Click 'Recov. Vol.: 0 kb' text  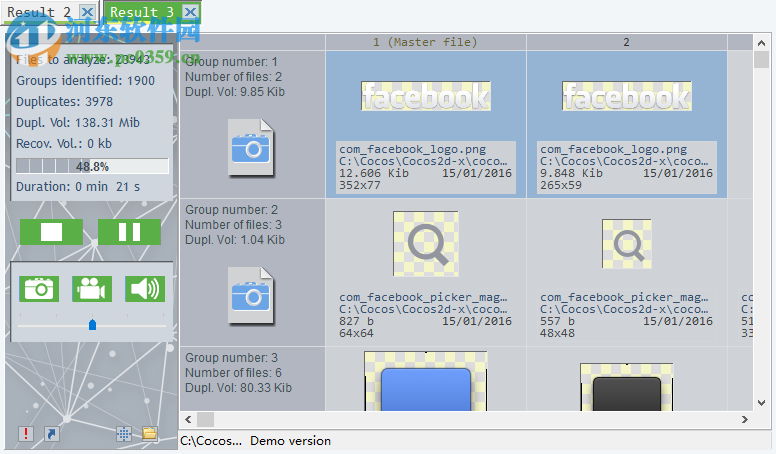[x=64, y=144]
